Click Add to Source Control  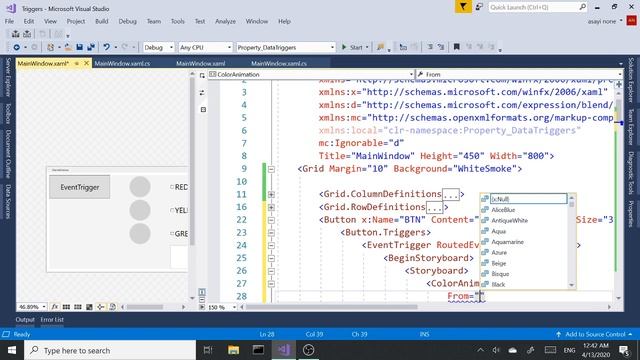[x=594, y=334]
